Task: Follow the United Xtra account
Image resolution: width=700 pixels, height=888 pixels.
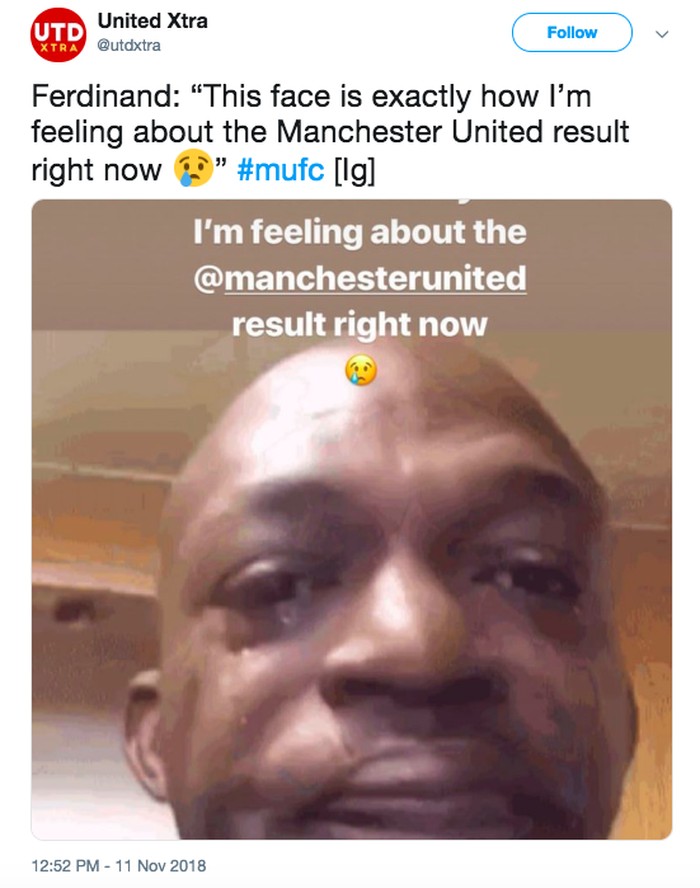Action: pyautogui.click(x=572, y=33)
